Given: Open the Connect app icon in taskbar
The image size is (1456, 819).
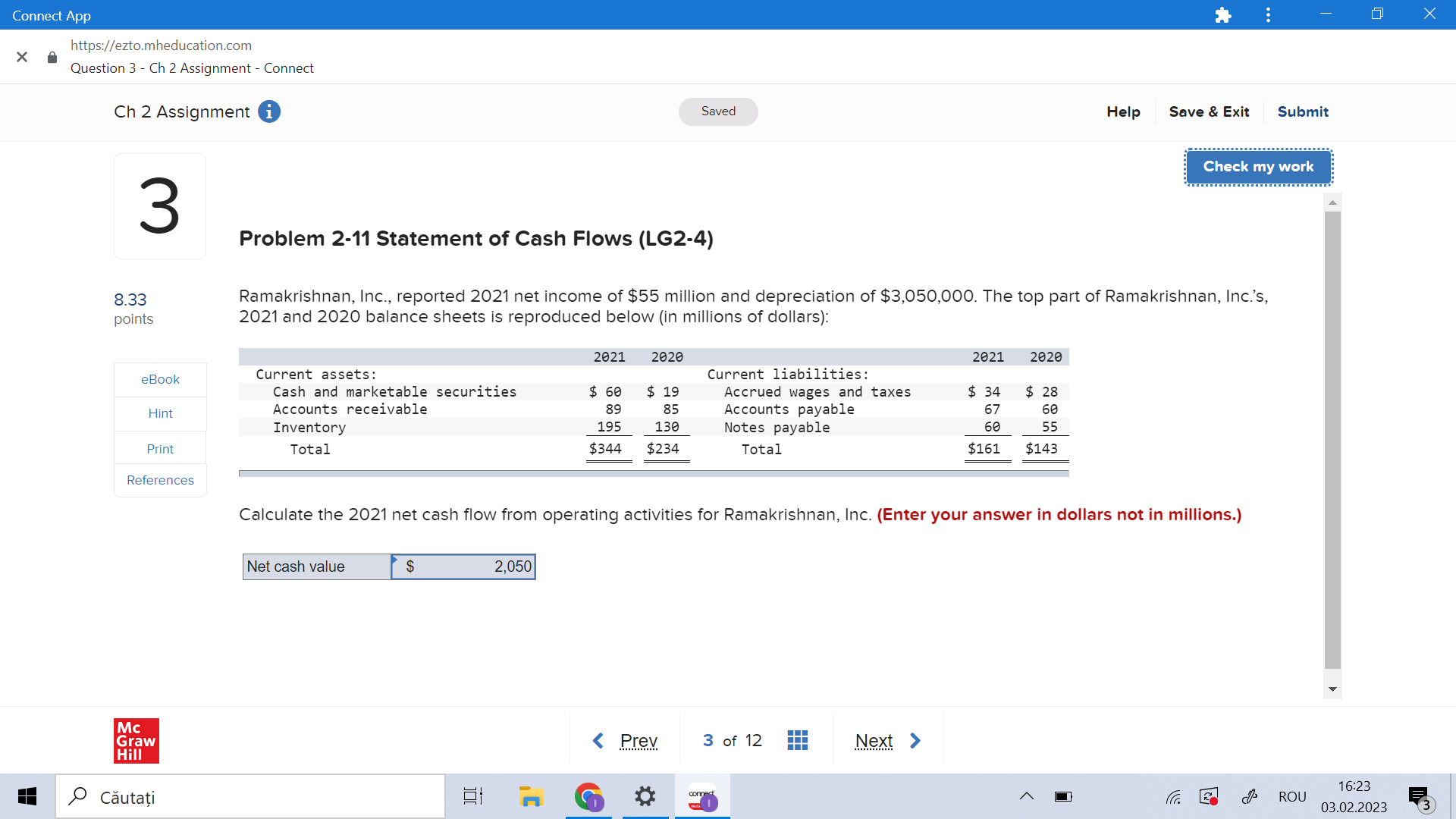Looking at the screenshot, I should [x=701, y=796].
